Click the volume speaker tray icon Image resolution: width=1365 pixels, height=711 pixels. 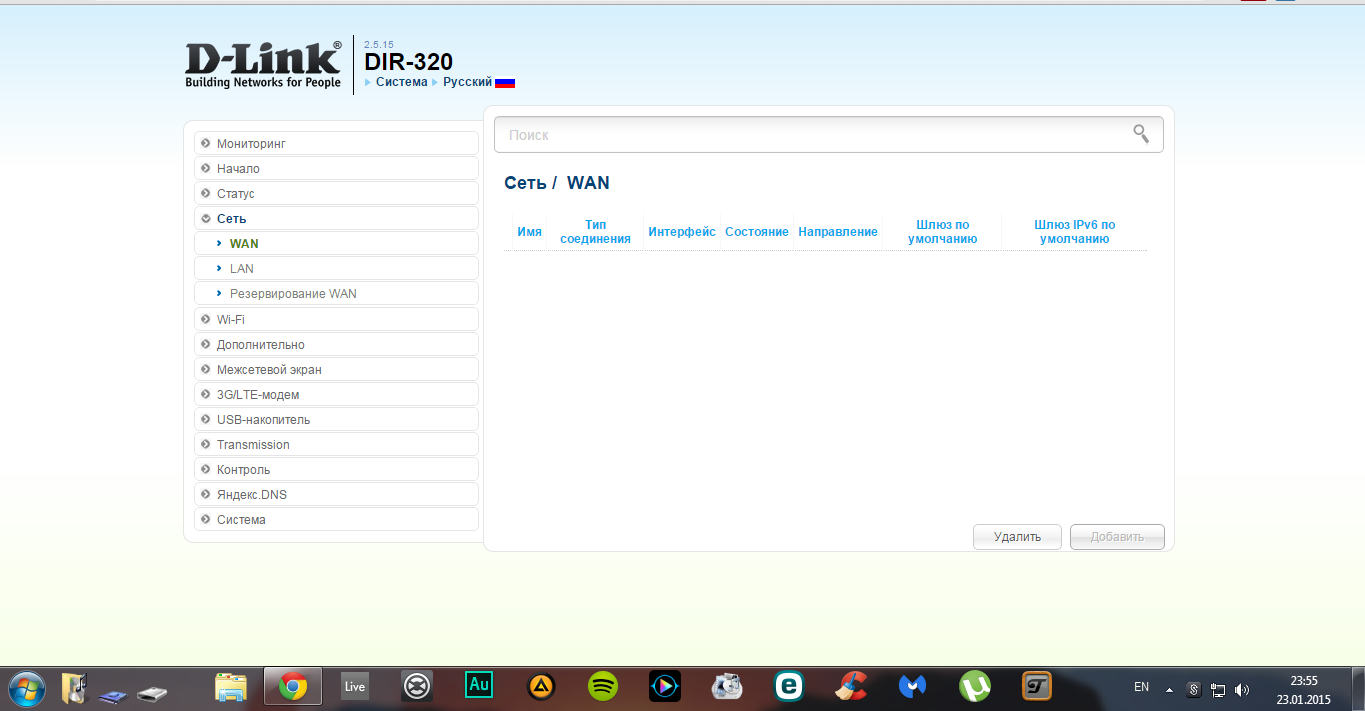tap(1242, 689)
